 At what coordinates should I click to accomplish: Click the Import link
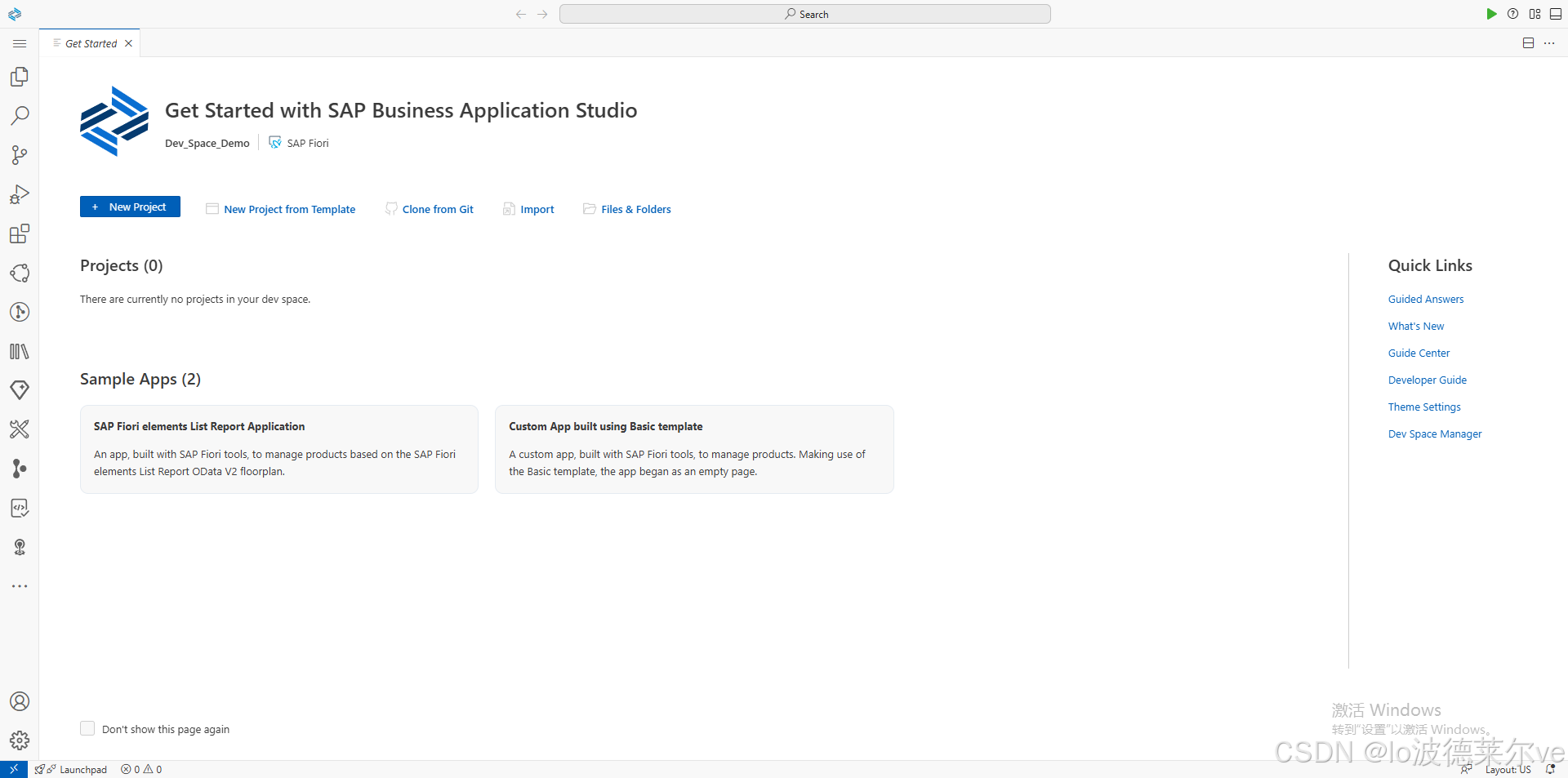click(x=528, y=209)
